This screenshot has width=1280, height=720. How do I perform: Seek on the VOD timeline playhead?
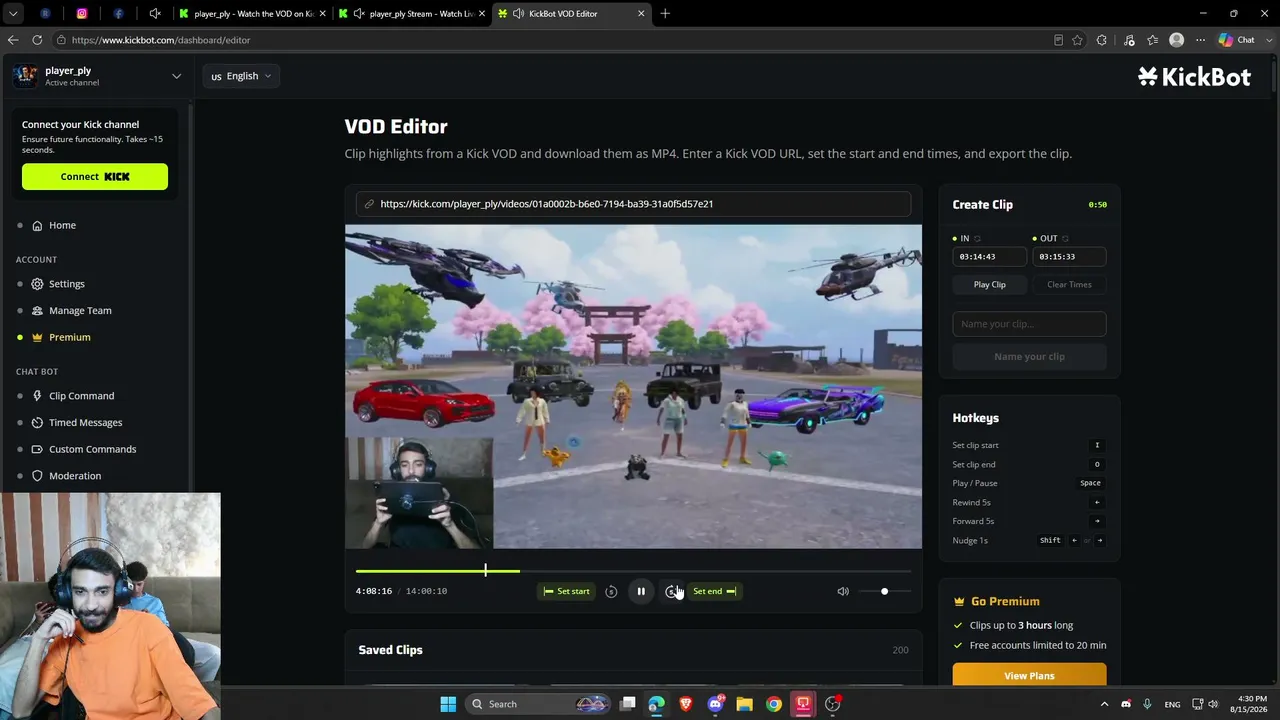click(485, 571)
